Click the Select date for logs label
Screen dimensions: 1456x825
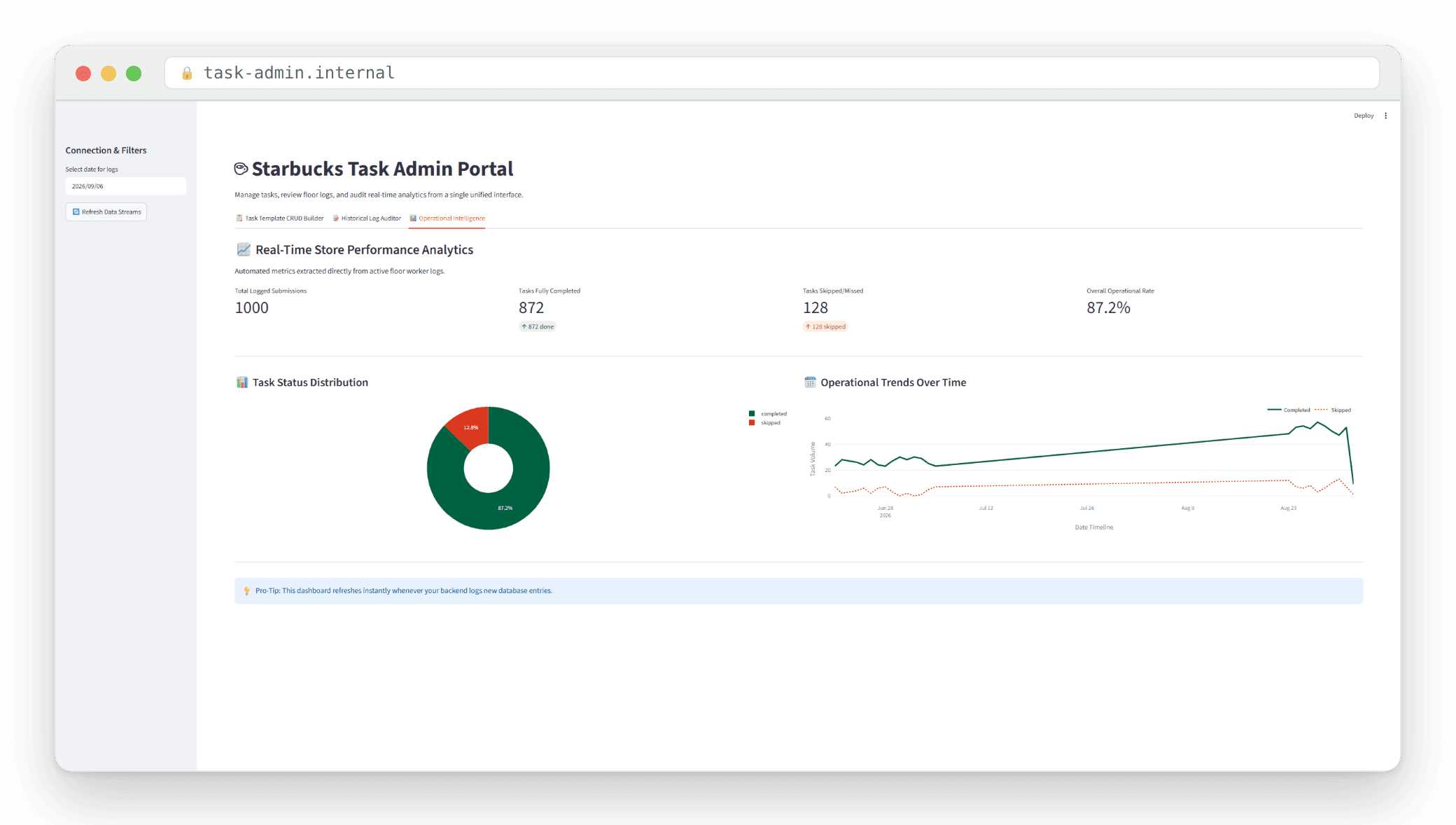(x=92, y=169)
